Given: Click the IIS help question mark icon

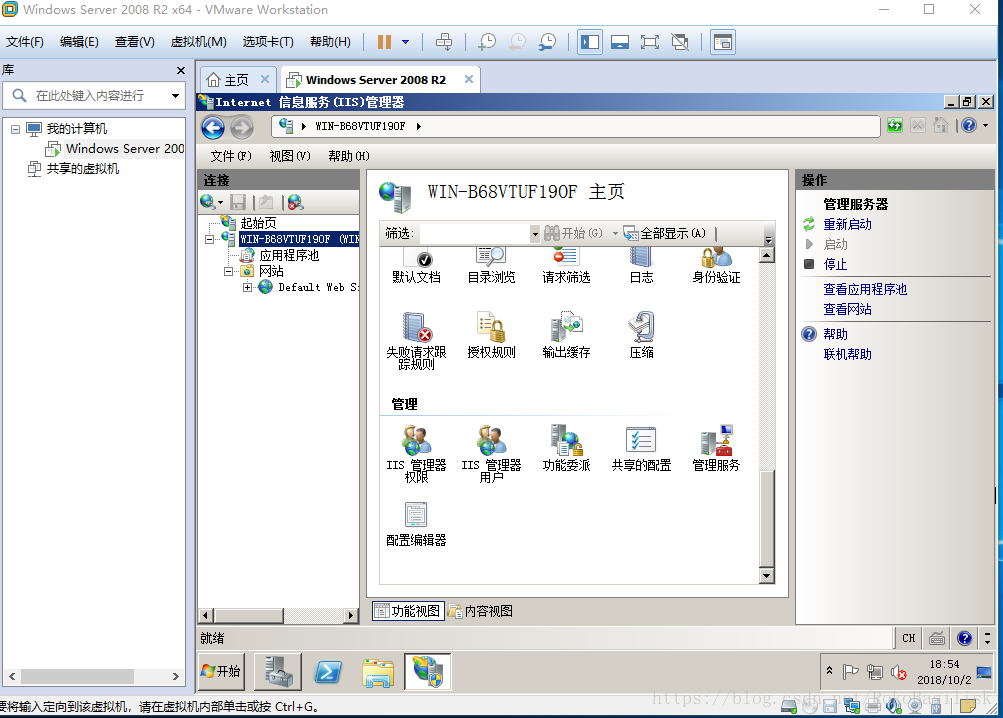Looking at the screenshot, I should tap(969, 125).
